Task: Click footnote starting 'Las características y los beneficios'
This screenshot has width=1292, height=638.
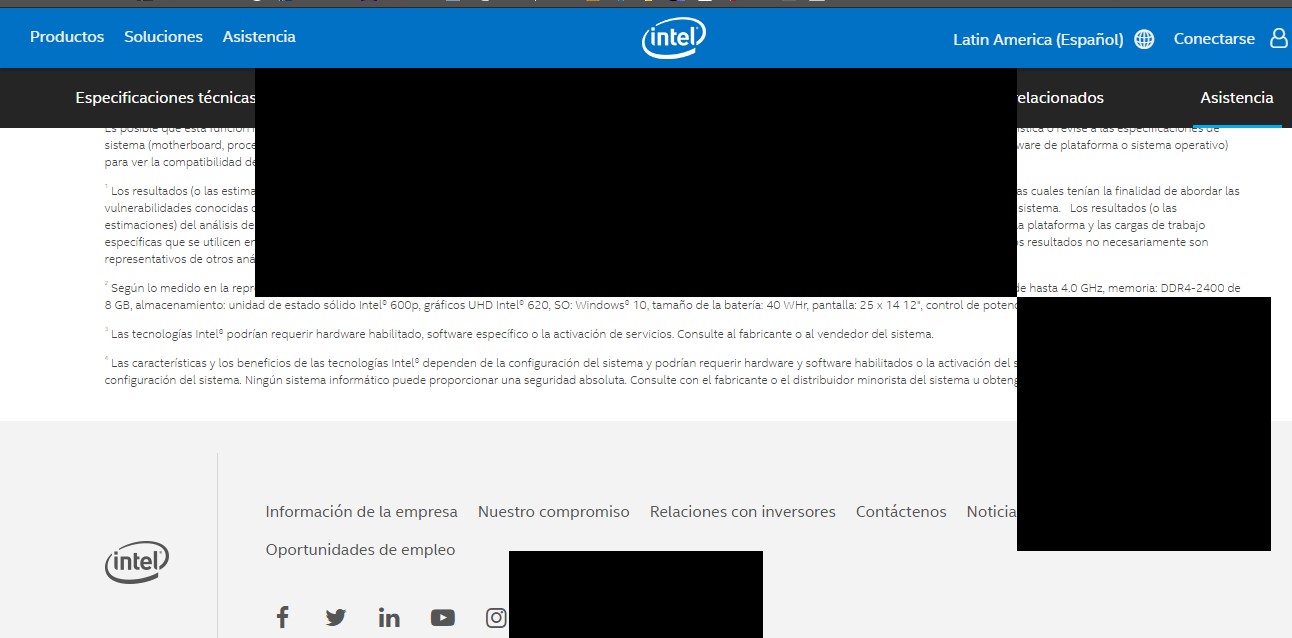Action: pyautogui.click(x=561, y=372)
